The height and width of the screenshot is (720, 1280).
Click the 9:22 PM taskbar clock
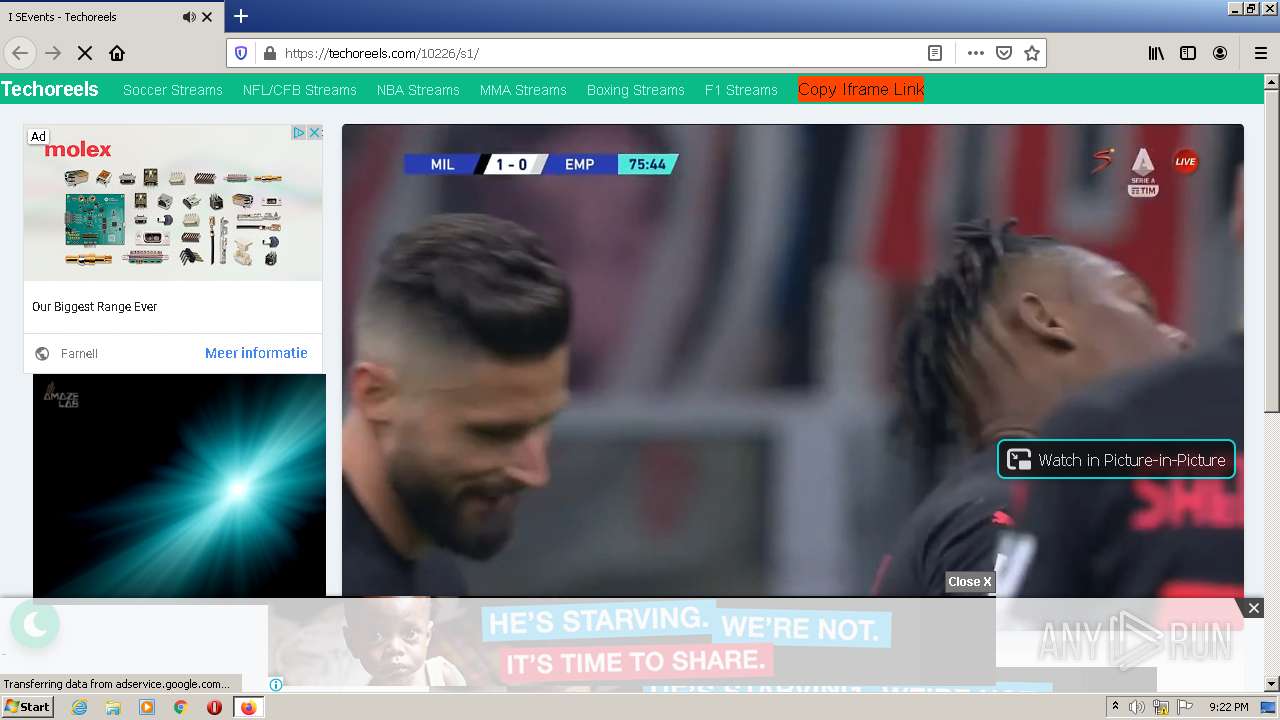(1228, 707)
